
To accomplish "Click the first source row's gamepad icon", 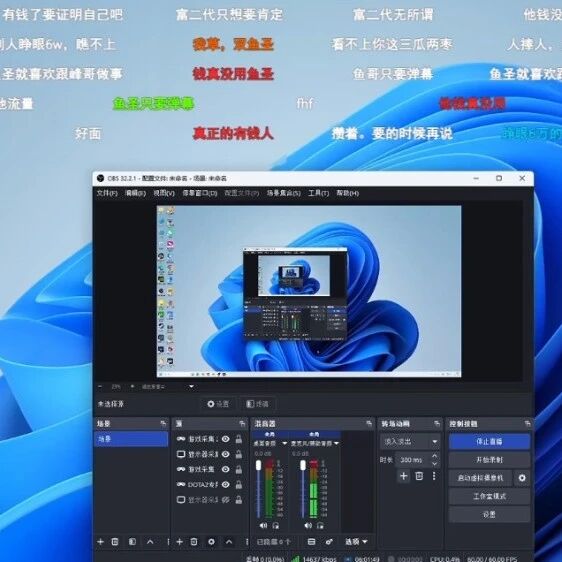I will (181, 439).
